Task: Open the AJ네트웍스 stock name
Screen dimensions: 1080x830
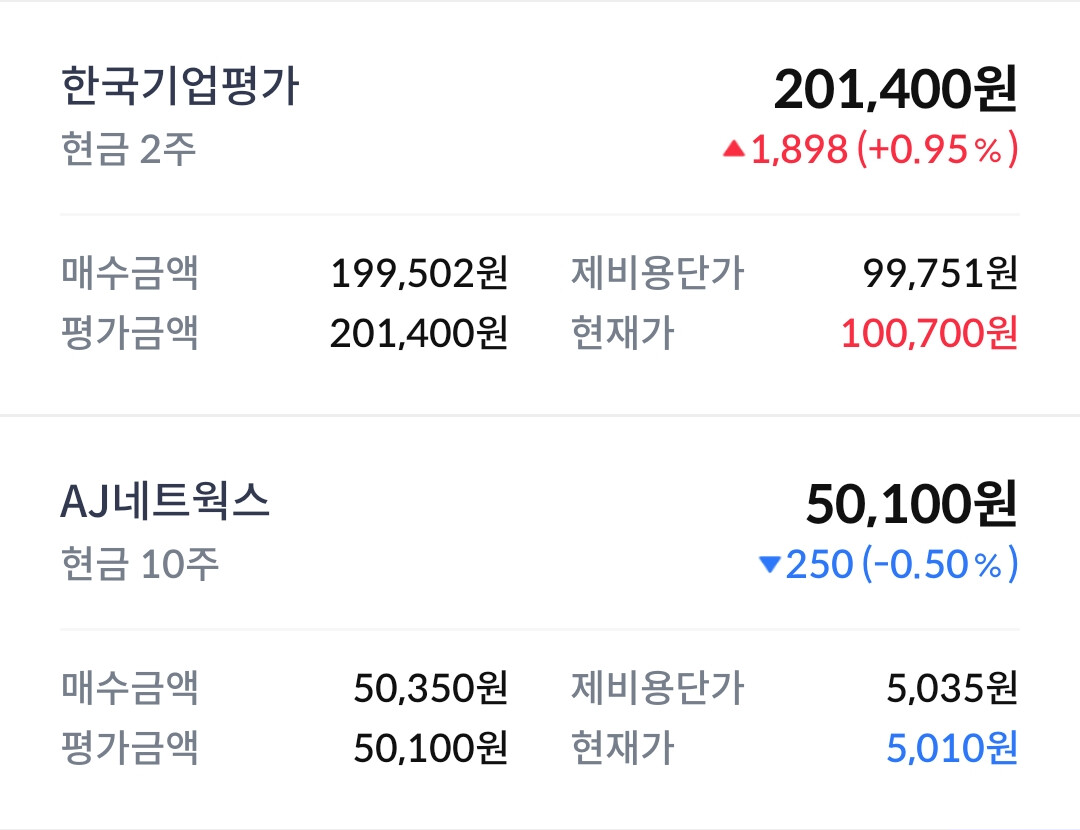Action: click(165, 502)
